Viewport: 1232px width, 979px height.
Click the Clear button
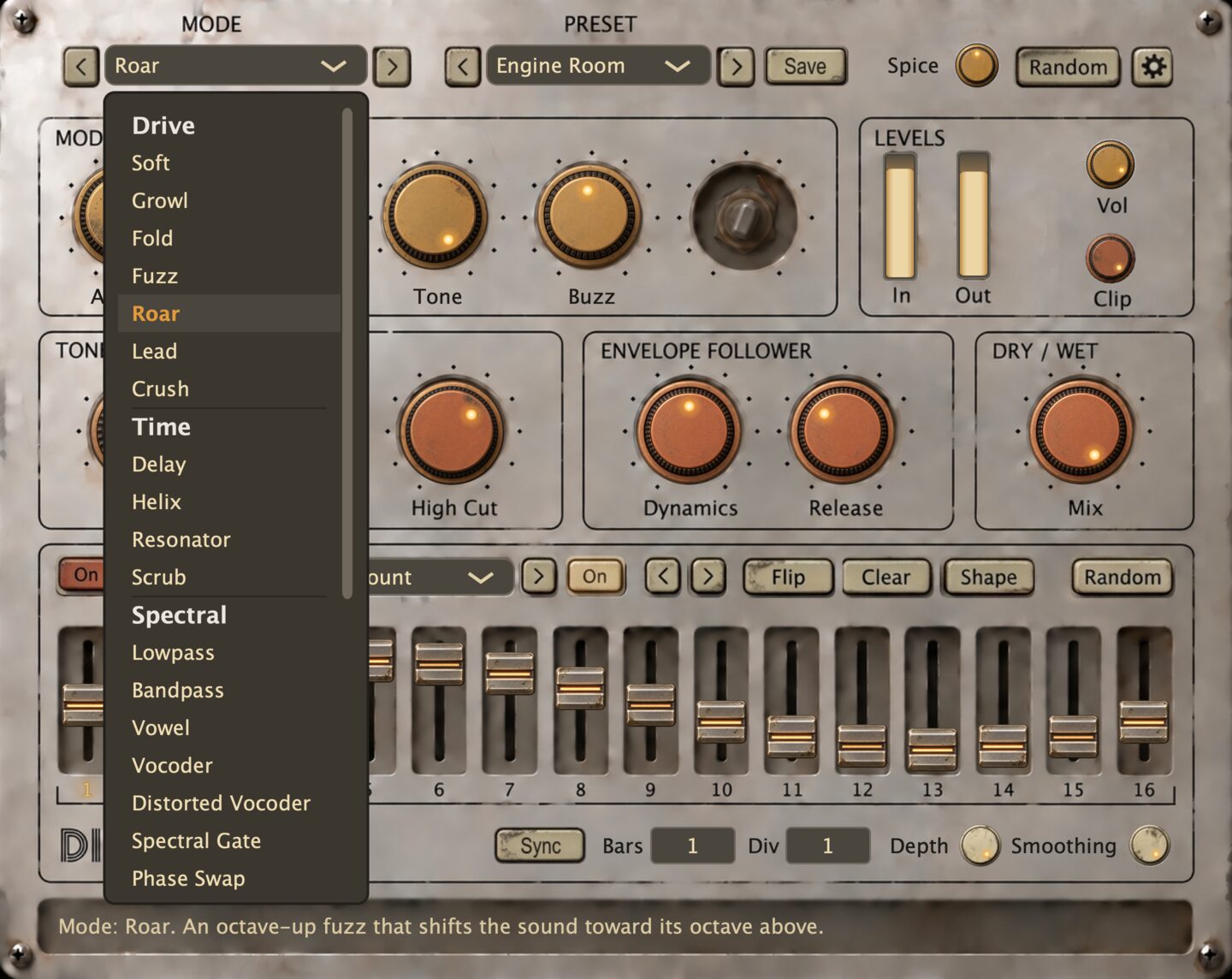[885, 577]
